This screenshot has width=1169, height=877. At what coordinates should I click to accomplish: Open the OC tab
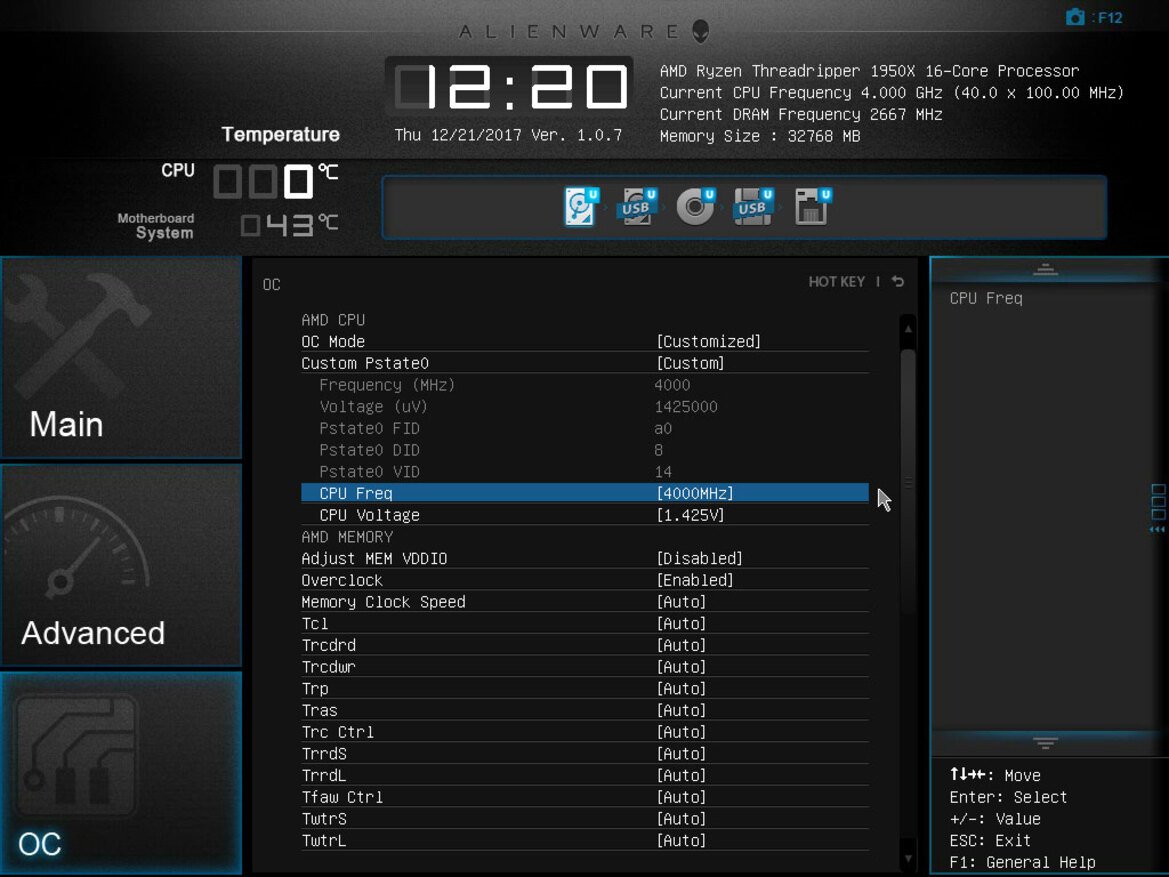click(x=121, y=773)
